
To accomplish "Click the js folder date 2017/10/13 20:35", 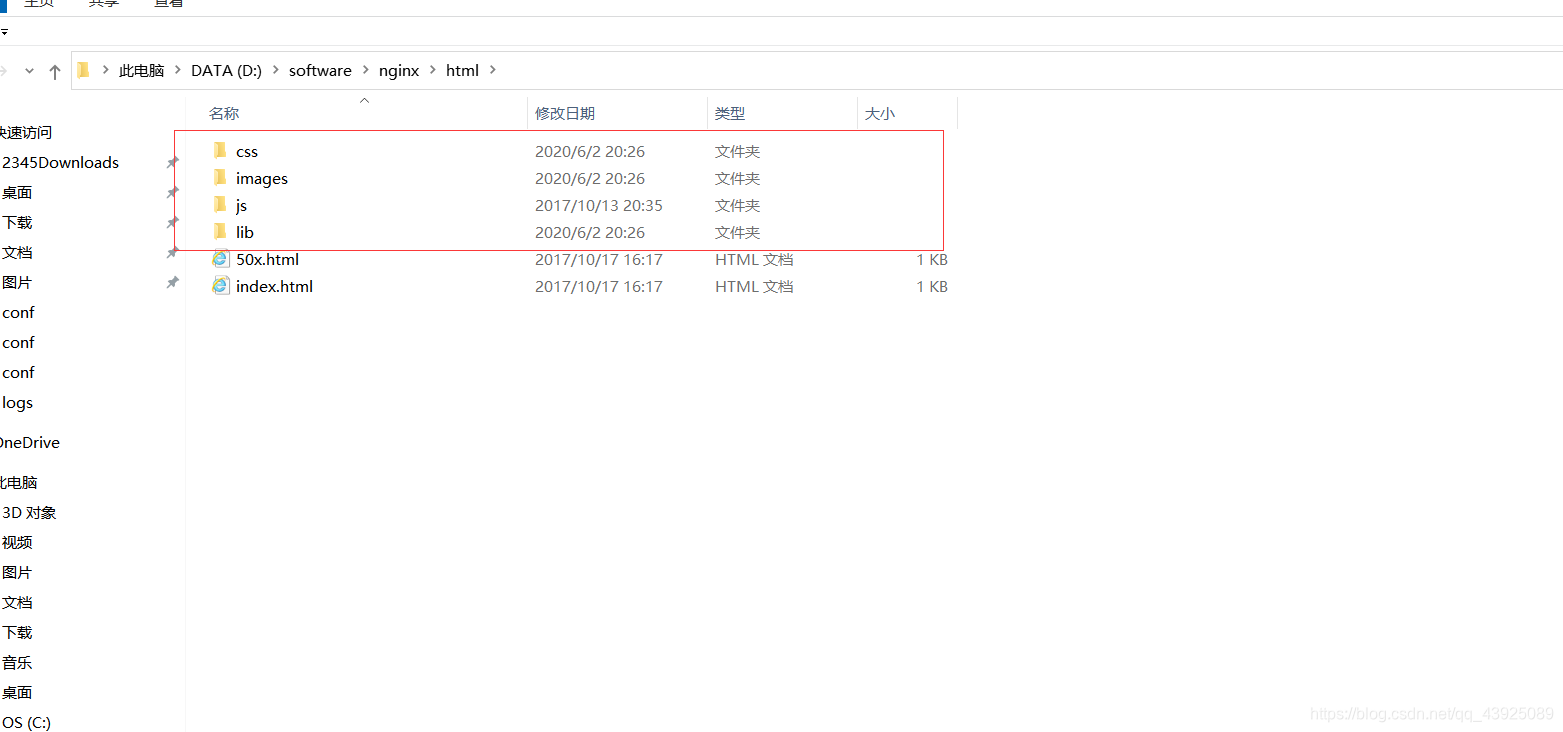I will [599, 206].
